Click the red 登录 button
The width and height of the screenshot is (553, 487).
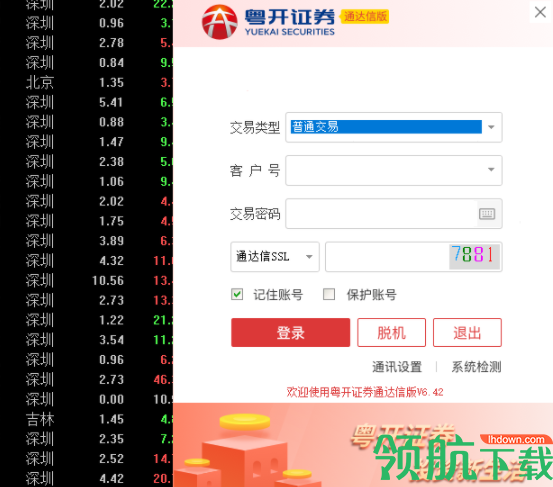[291, 333]
